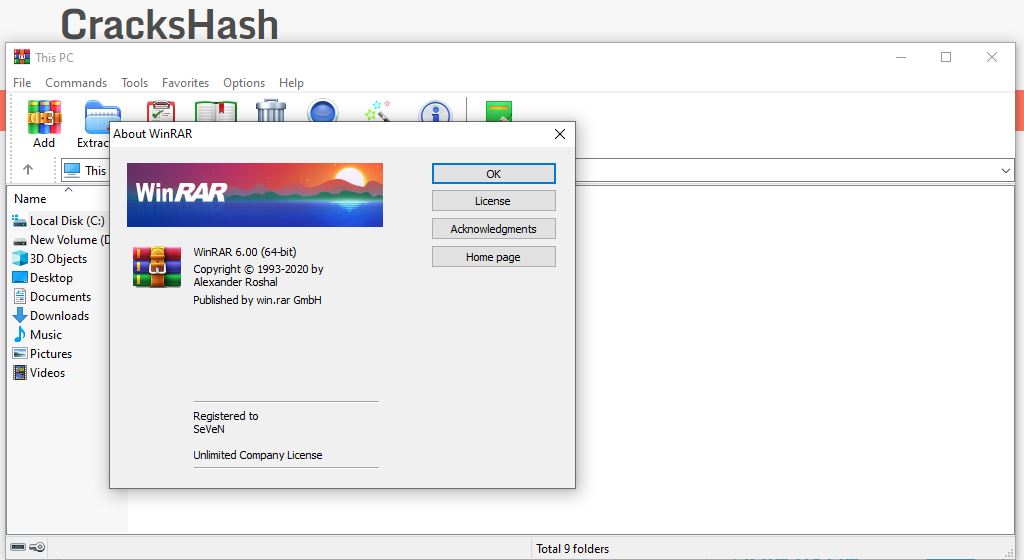The width and height of the screenshot is (1024, 560).
Task: Open the File menu
Action: pos(22,83)
